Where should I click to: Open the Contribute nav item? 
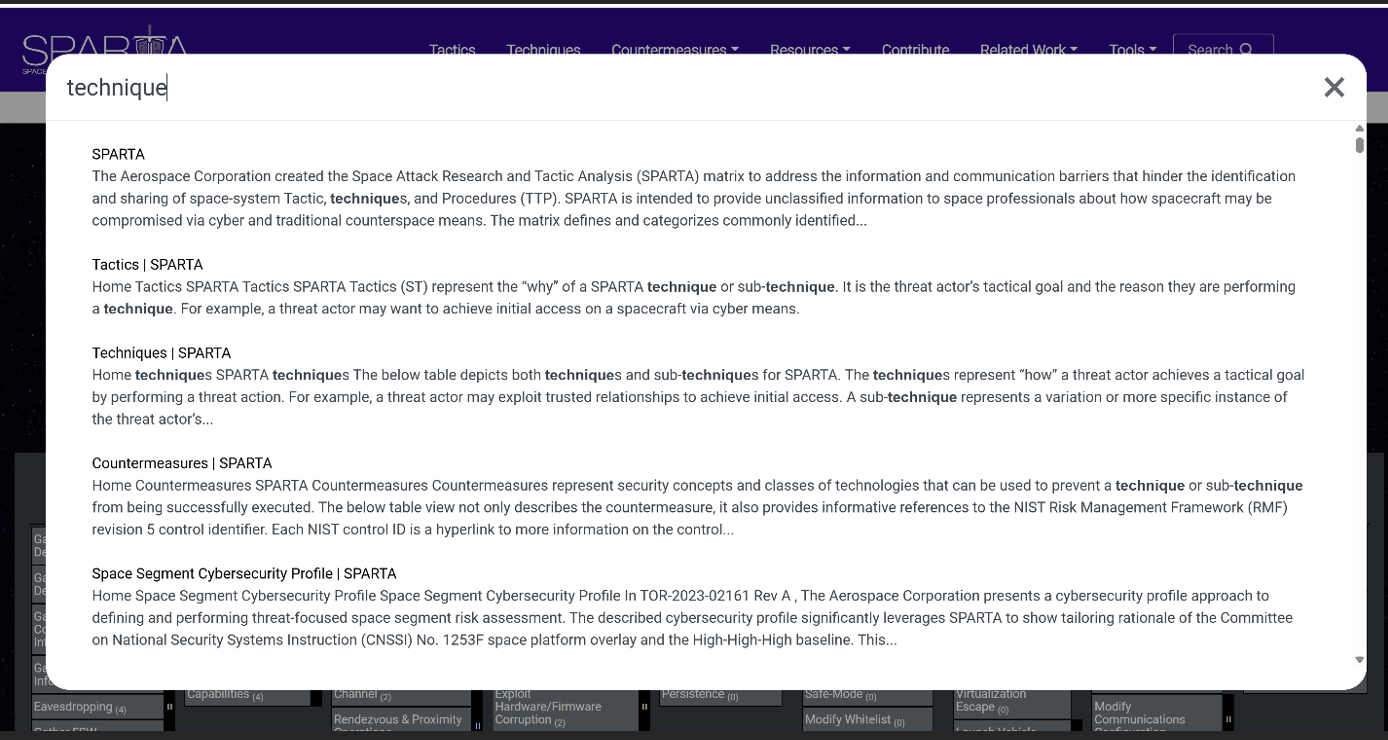click(915, 49)
